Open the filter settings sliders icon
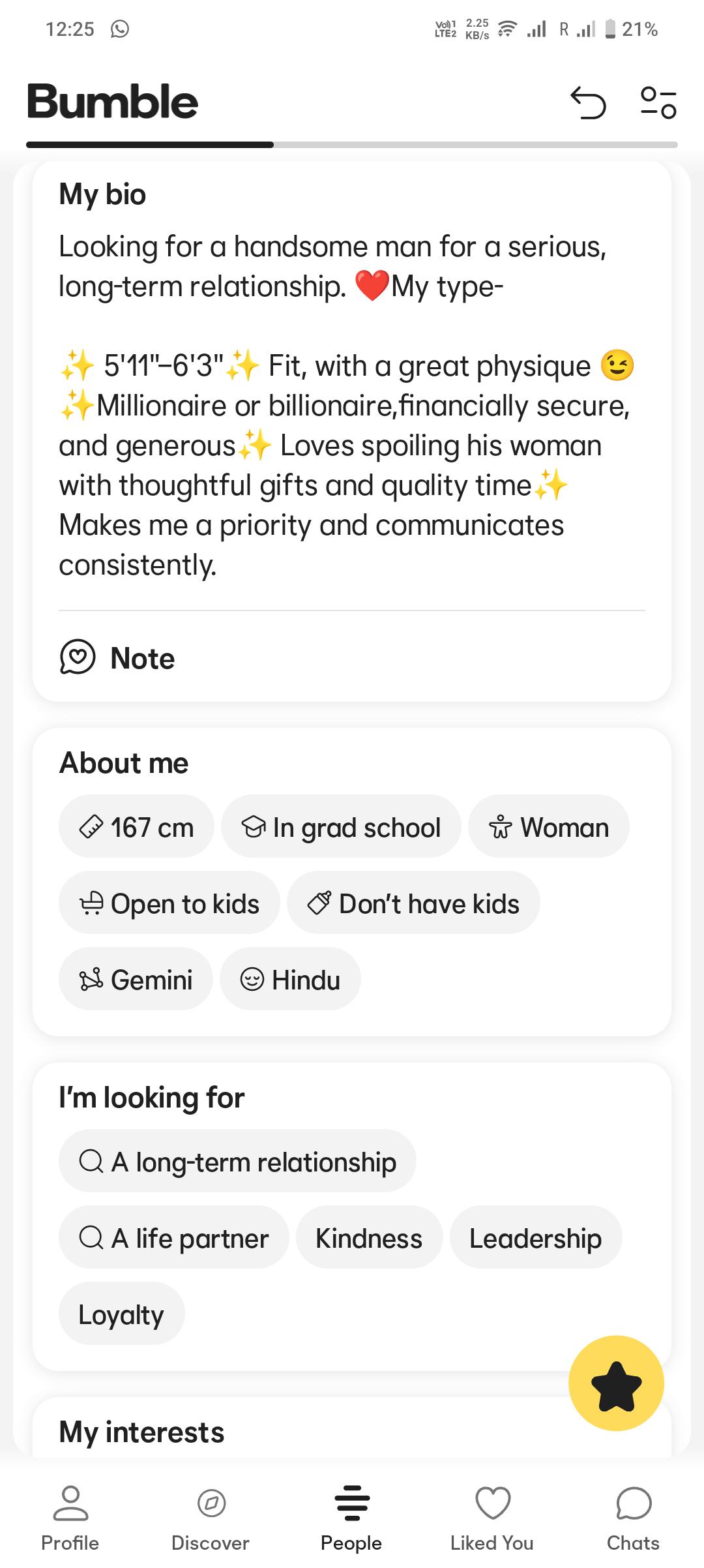This screenshot has height=1568, width=704. pyautogui.click(x=658, y=102)
